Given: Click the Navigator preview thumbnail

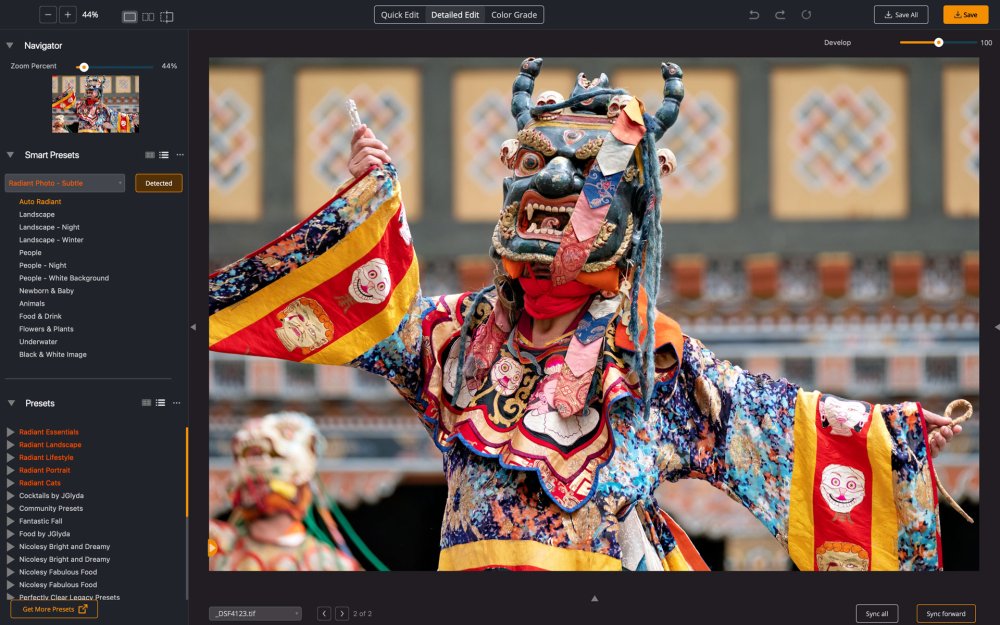Looking at the screenshot, I should click(x=96, y=104).
